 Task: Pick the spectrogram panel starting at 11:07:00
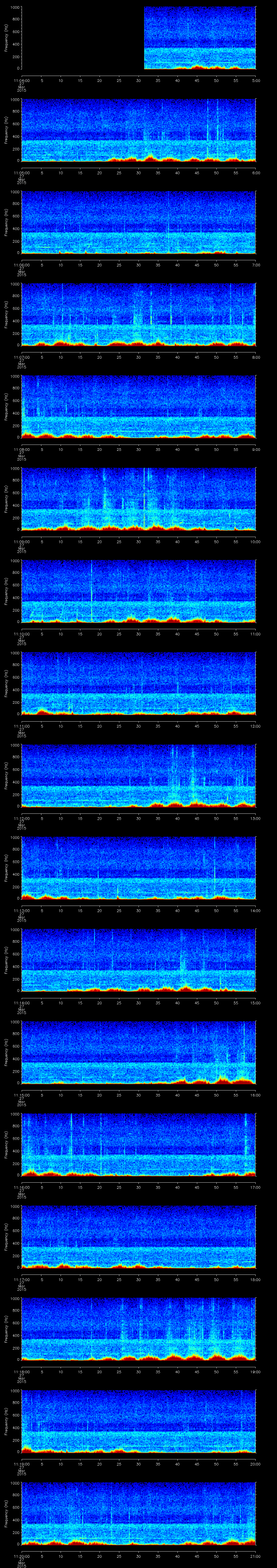(139, 315)
